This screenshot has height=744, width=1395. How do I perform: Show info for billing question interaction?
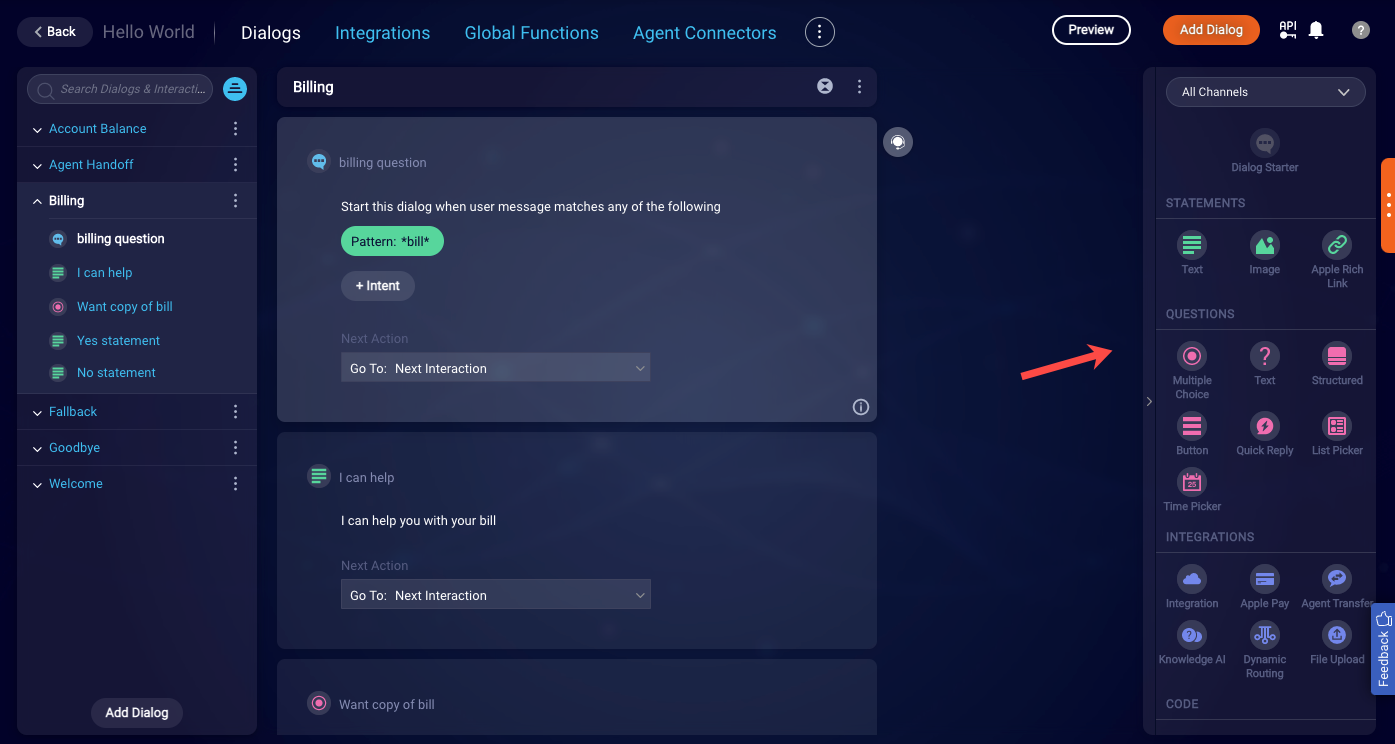(861, 407)
